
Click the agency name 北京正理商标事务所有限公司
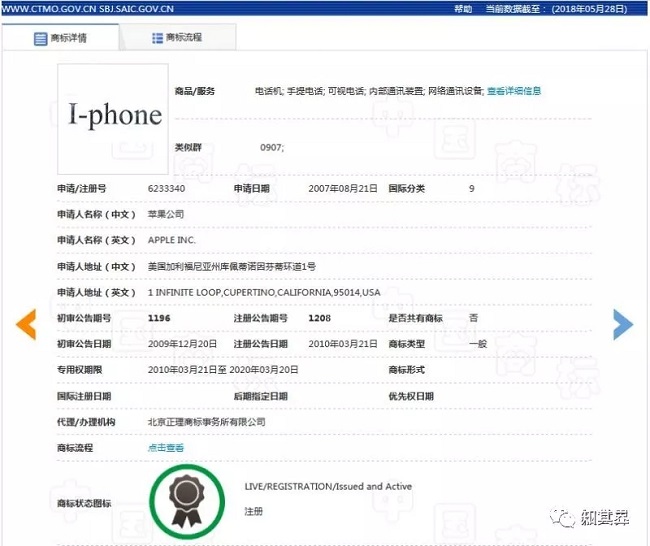207,422
